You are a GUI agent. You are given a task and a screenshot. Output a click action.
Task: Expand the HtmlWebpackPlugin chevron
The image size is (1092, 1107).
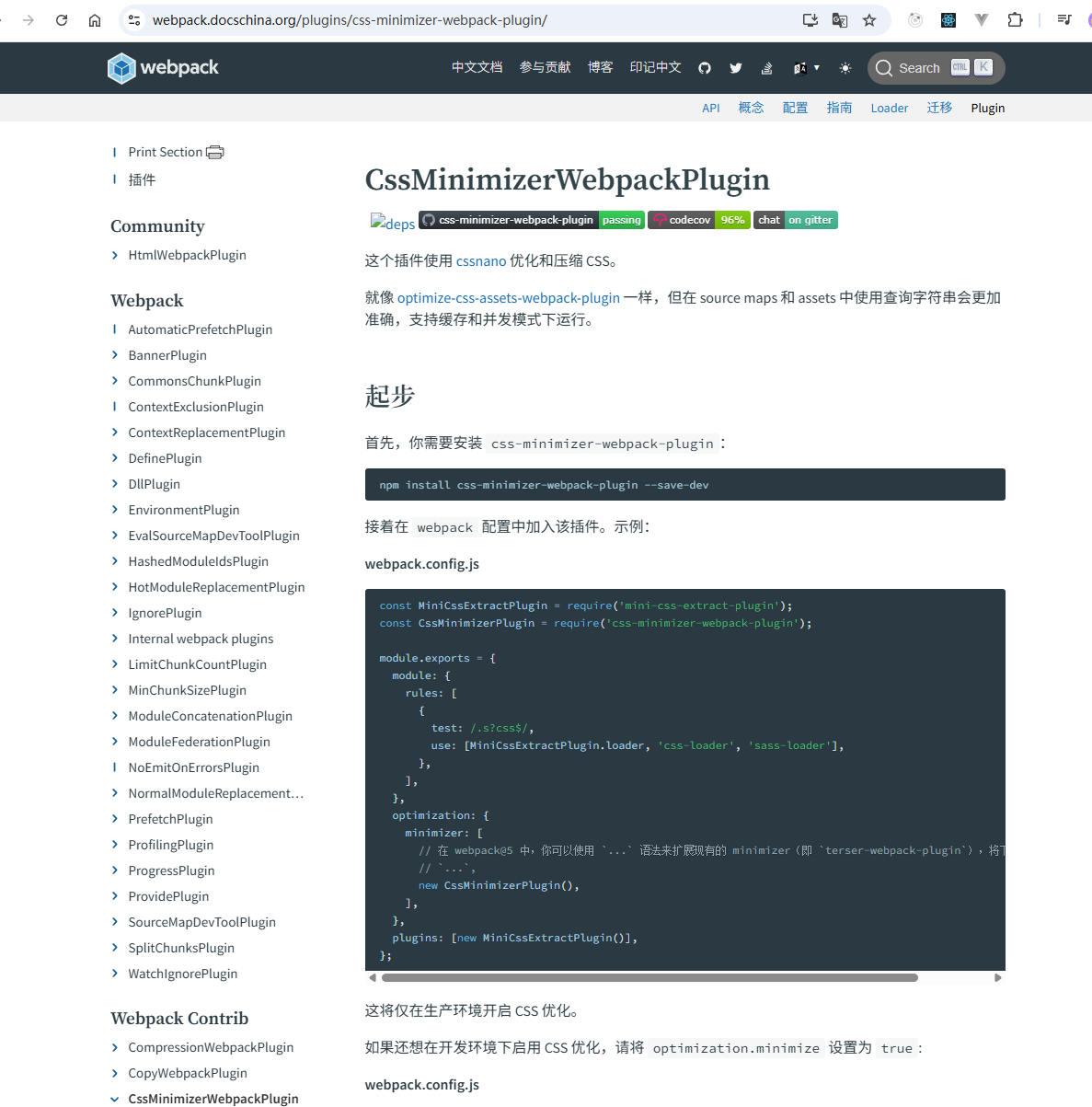pyautogui.click(x=115, y=256)
